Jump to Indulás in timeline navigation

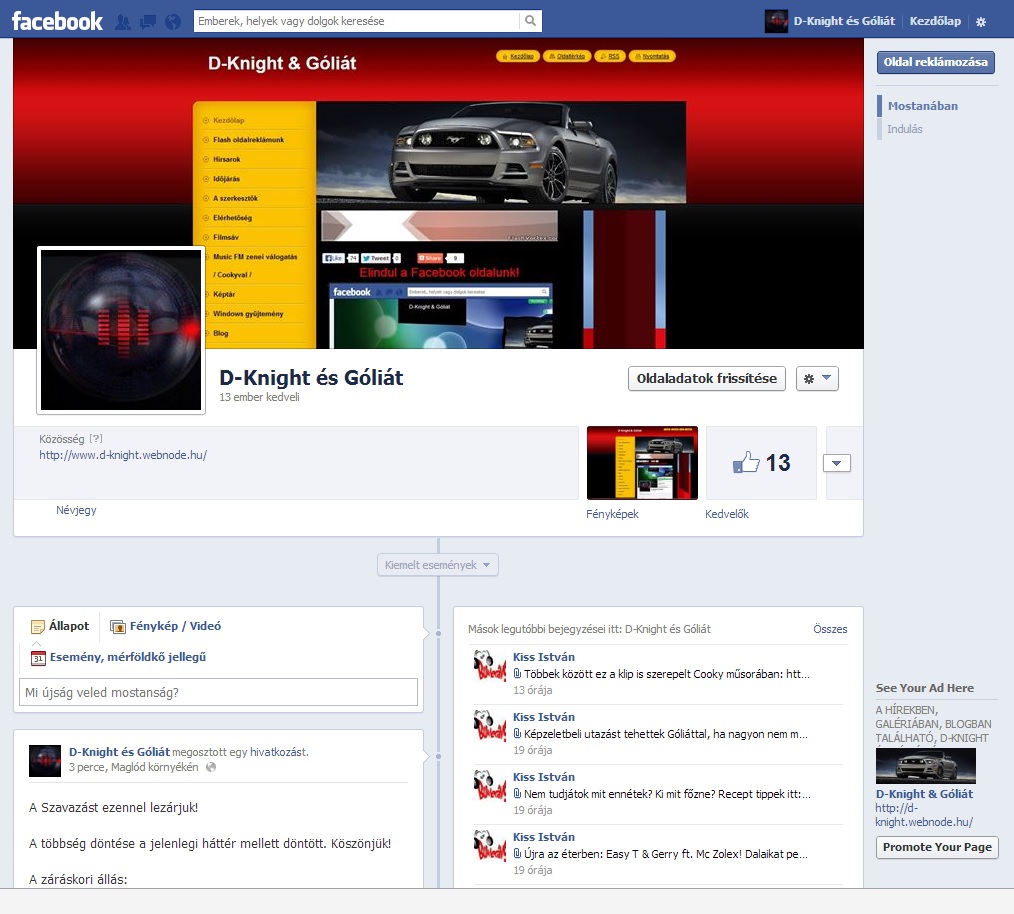[x=904, y=129]
